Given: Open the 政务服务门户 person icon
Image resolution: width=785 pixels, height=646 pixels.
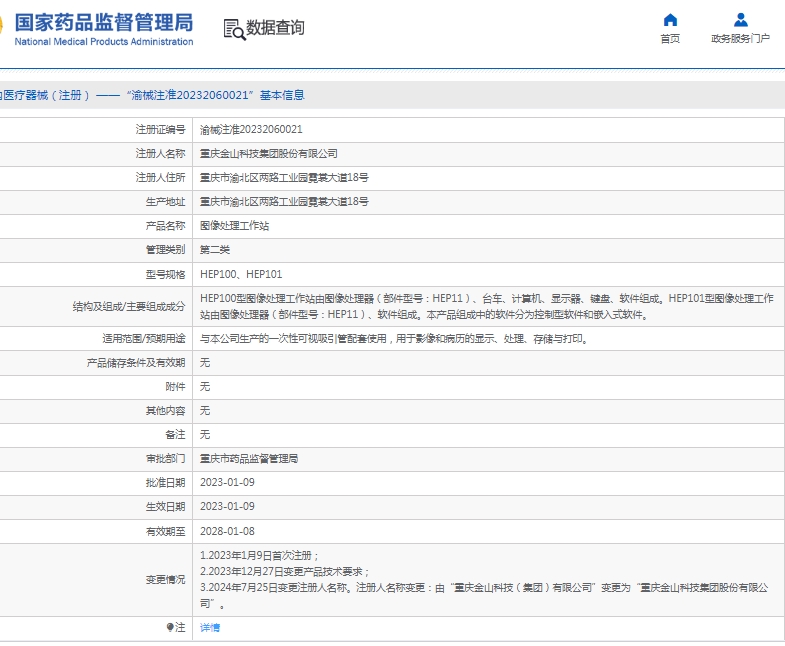Looking at the screenshot, I should 740,20.
